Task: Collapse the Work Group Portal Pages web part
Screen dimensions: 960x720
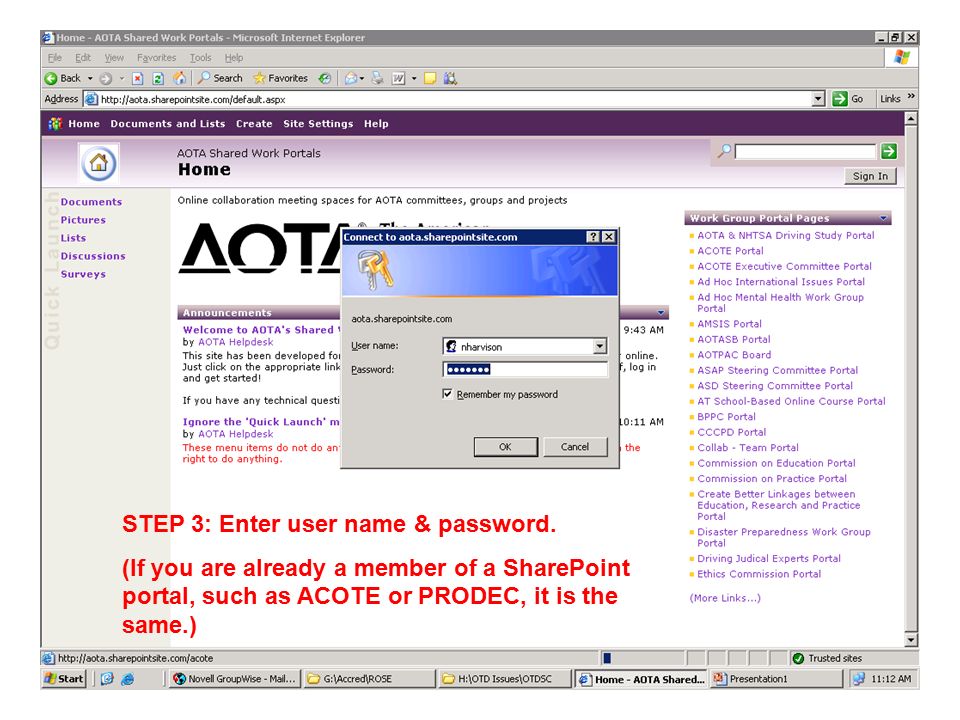Action: tap(883, 218)
